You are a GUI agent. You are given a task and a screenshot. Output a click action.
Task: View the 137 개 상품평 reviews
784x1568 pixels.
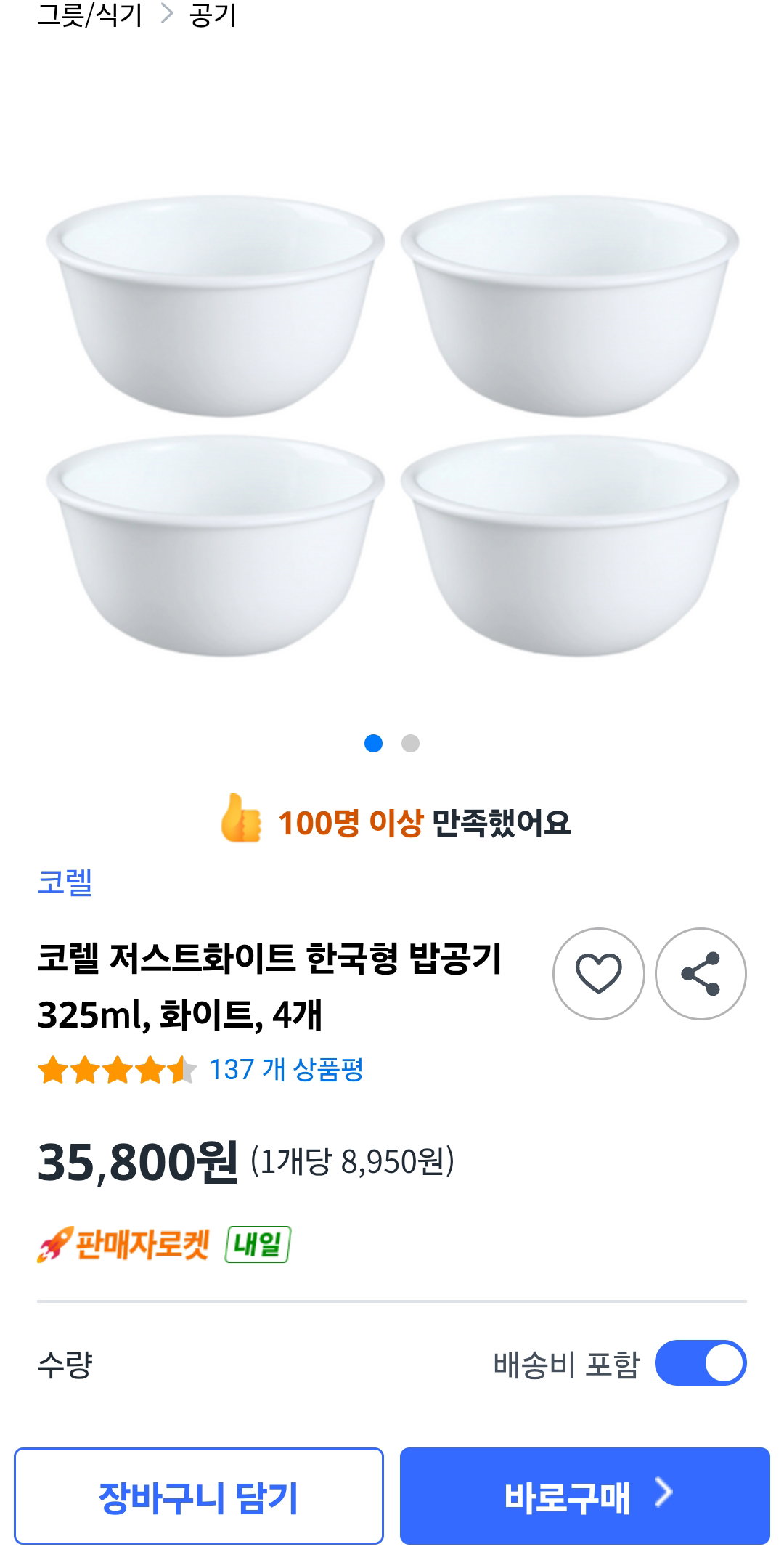286,1070
